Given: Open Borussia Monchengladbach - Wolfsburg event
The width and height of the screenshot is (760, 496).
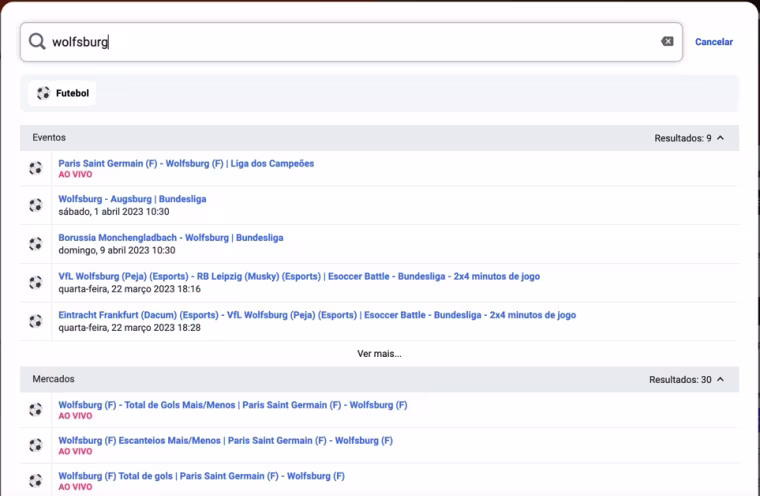Looking at the screenshot, I should [171, 238].
